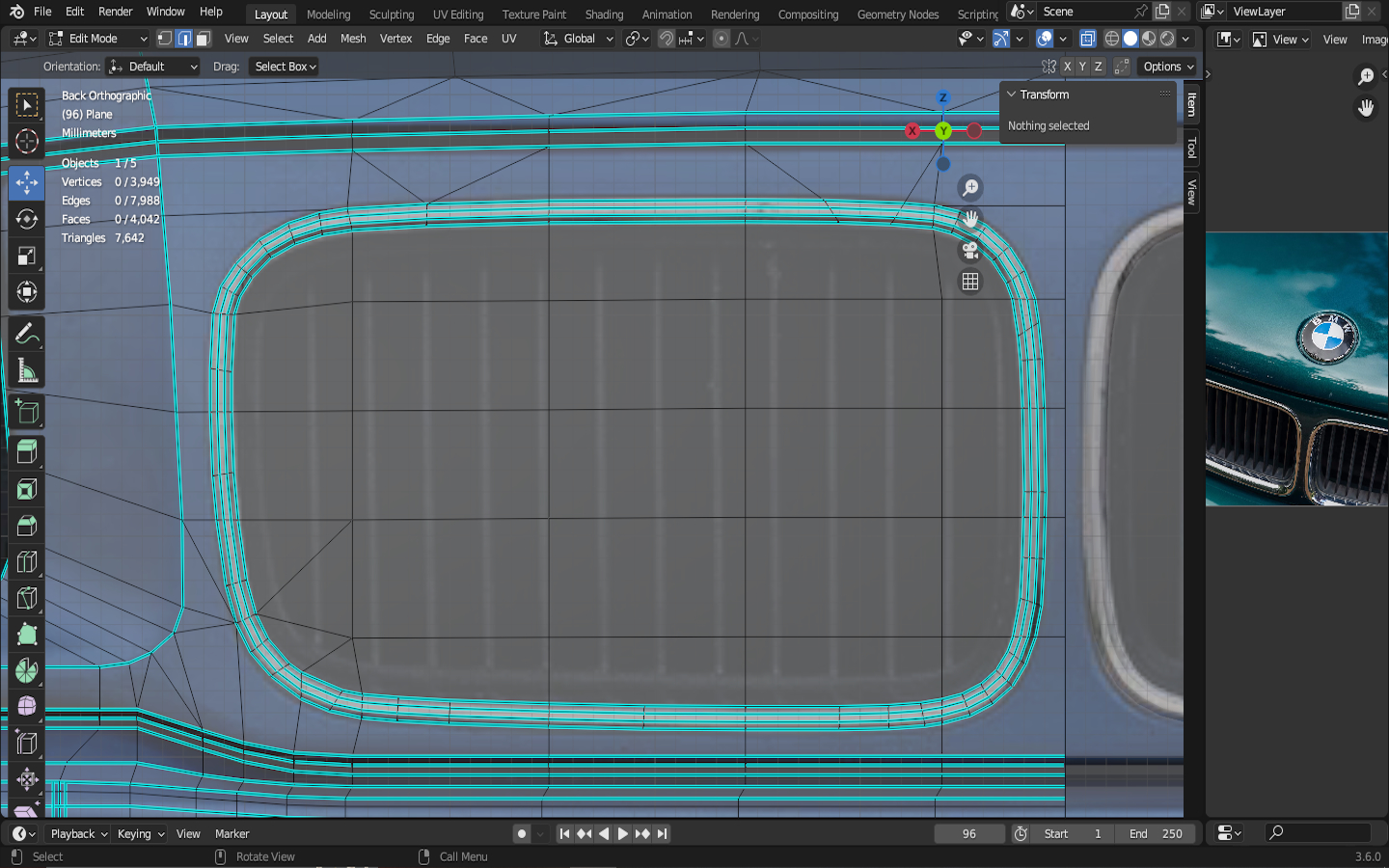Choose the Extrude Region tool
Screen dimensions: 1389x868
click(27, 452)
